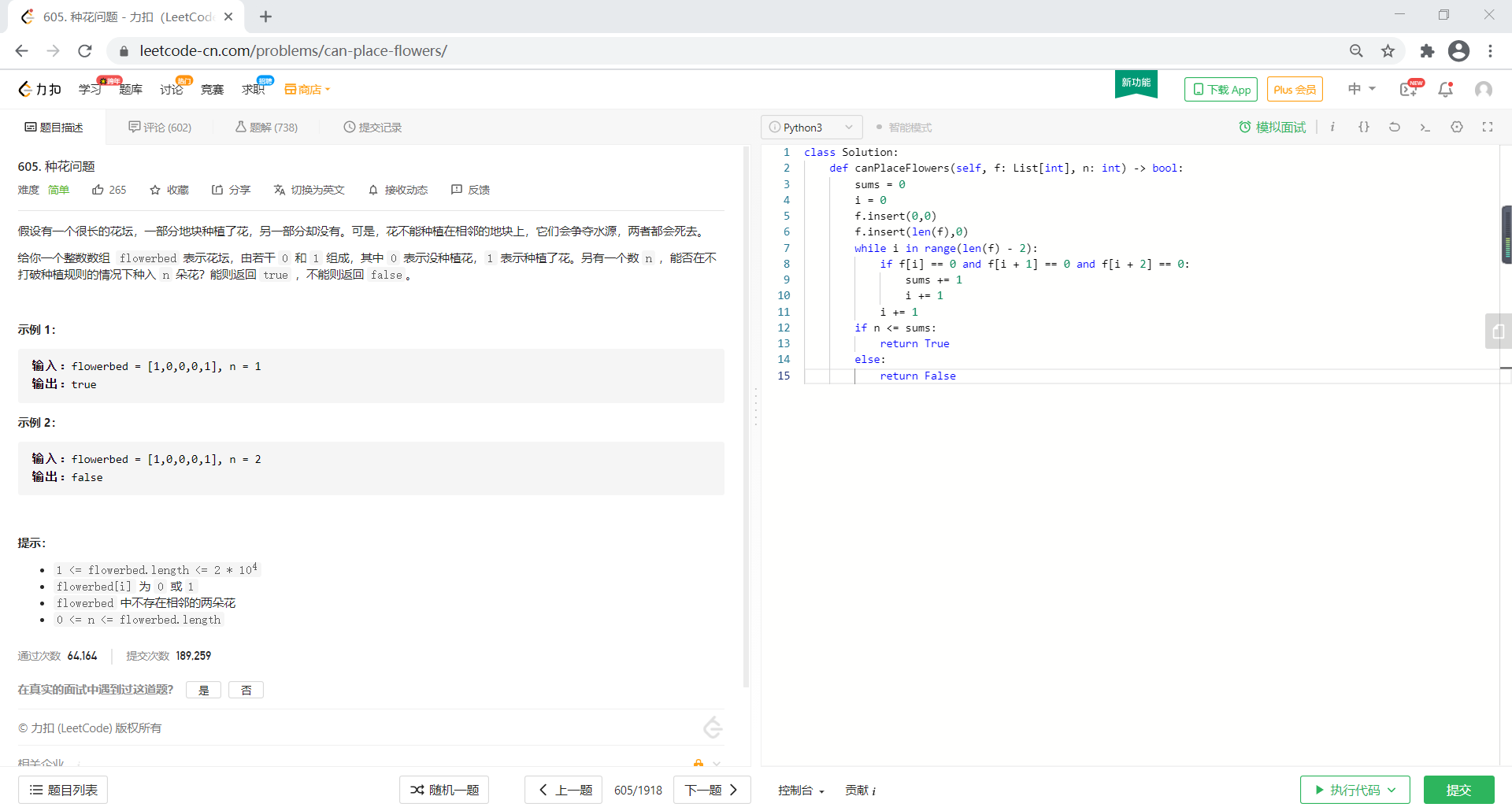
Task: Open the Chrome three-dot menu
Action: click(x=1490, y=50)
